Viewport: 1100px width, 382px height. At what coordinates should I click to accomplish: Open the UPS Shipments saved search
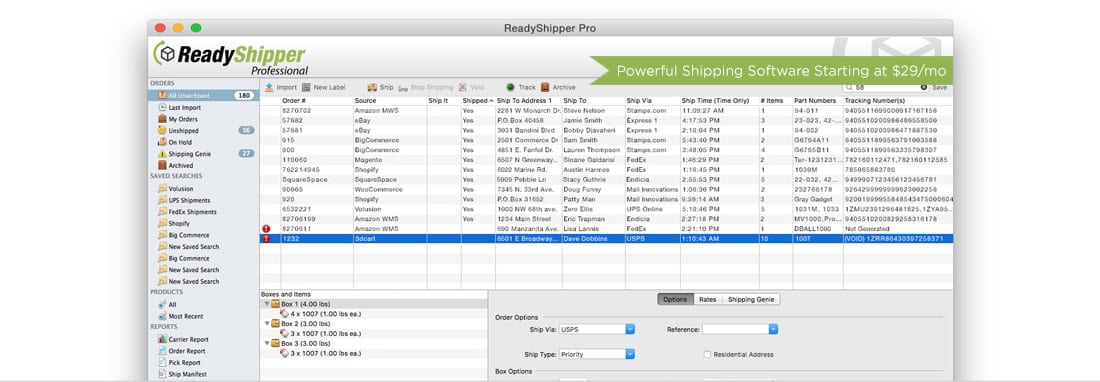[189, 200]
